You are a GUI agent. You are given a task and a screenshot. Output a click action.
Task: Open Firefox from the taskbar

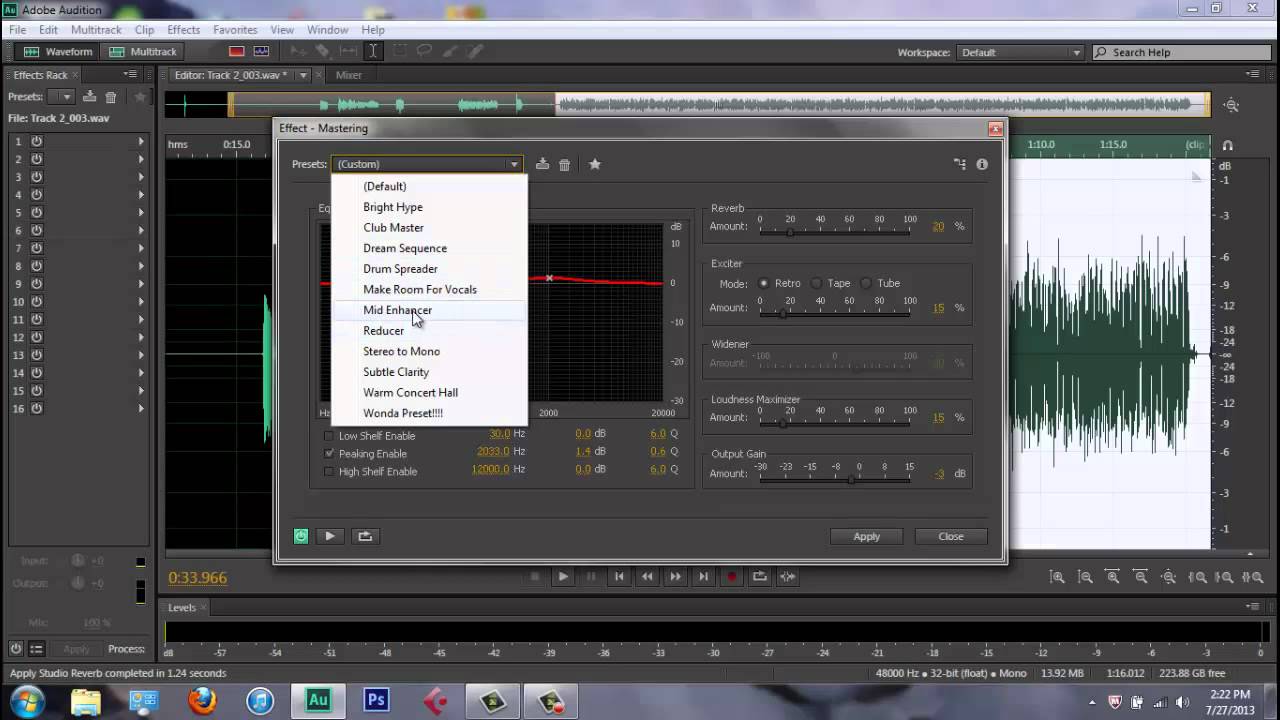[x=202, y=701]
